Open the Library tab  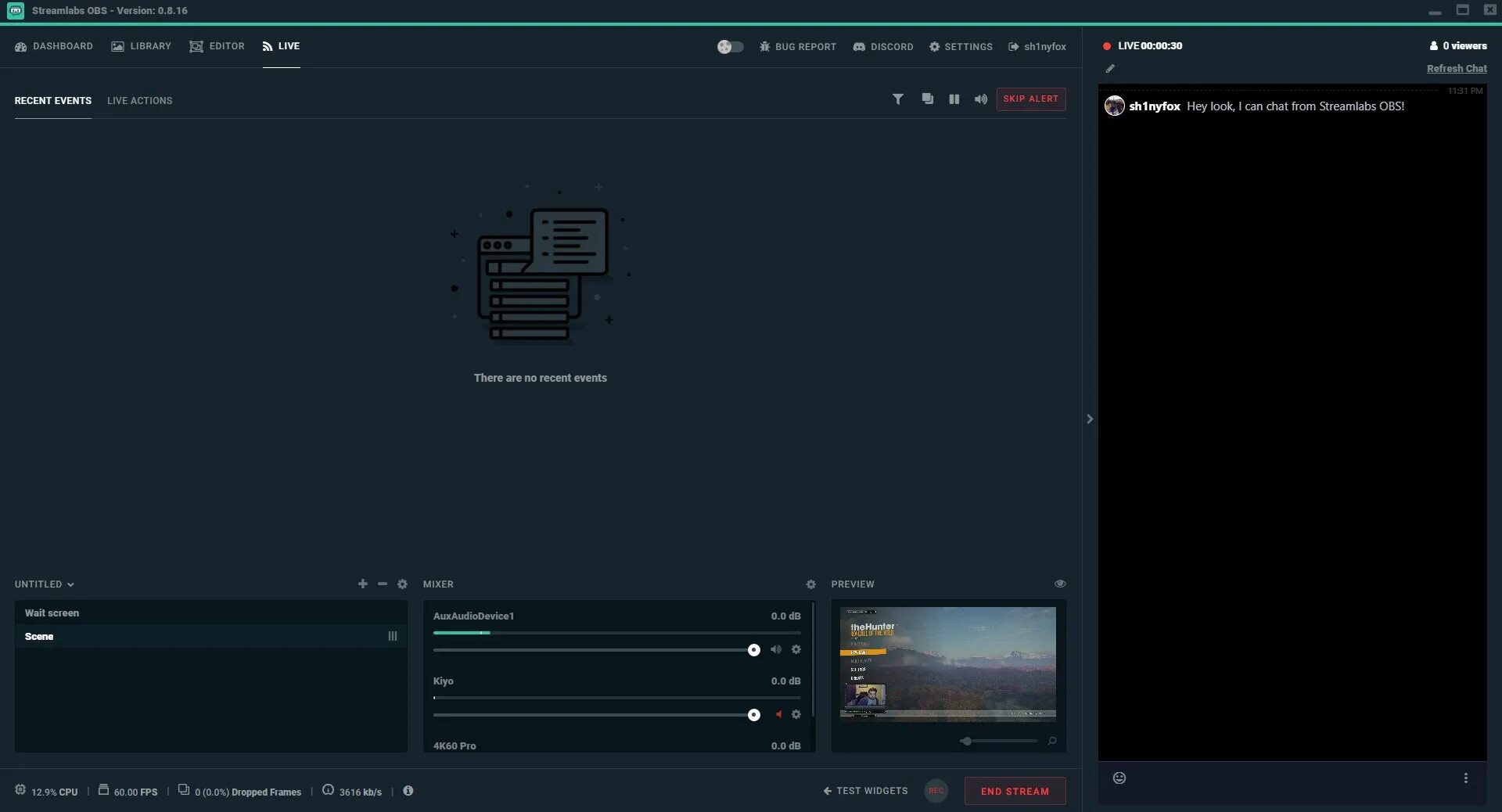point(141,46)
